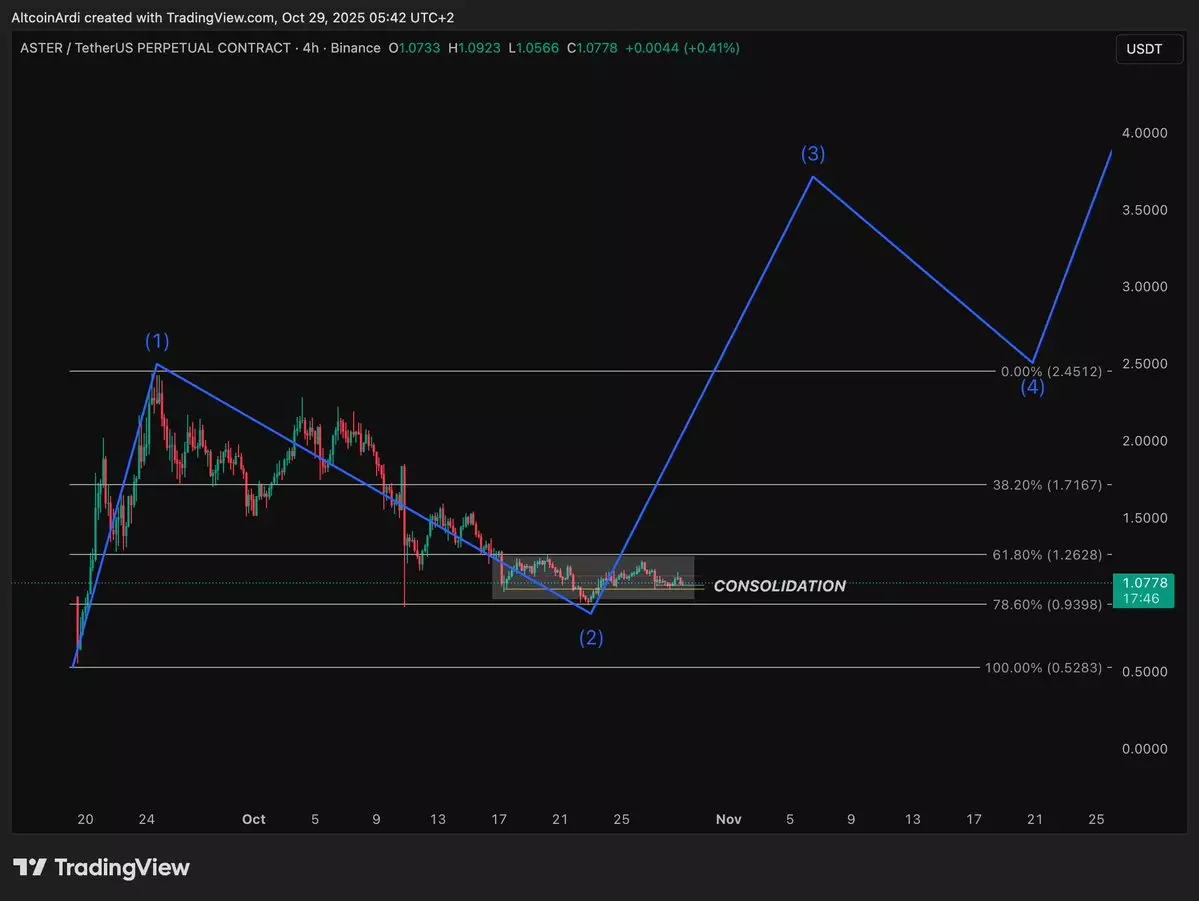Viewport: 1199px width, 901px height.
Task: Click the 0.00% (2.4512) Fibonacci level label
Action: point(1051,371)
